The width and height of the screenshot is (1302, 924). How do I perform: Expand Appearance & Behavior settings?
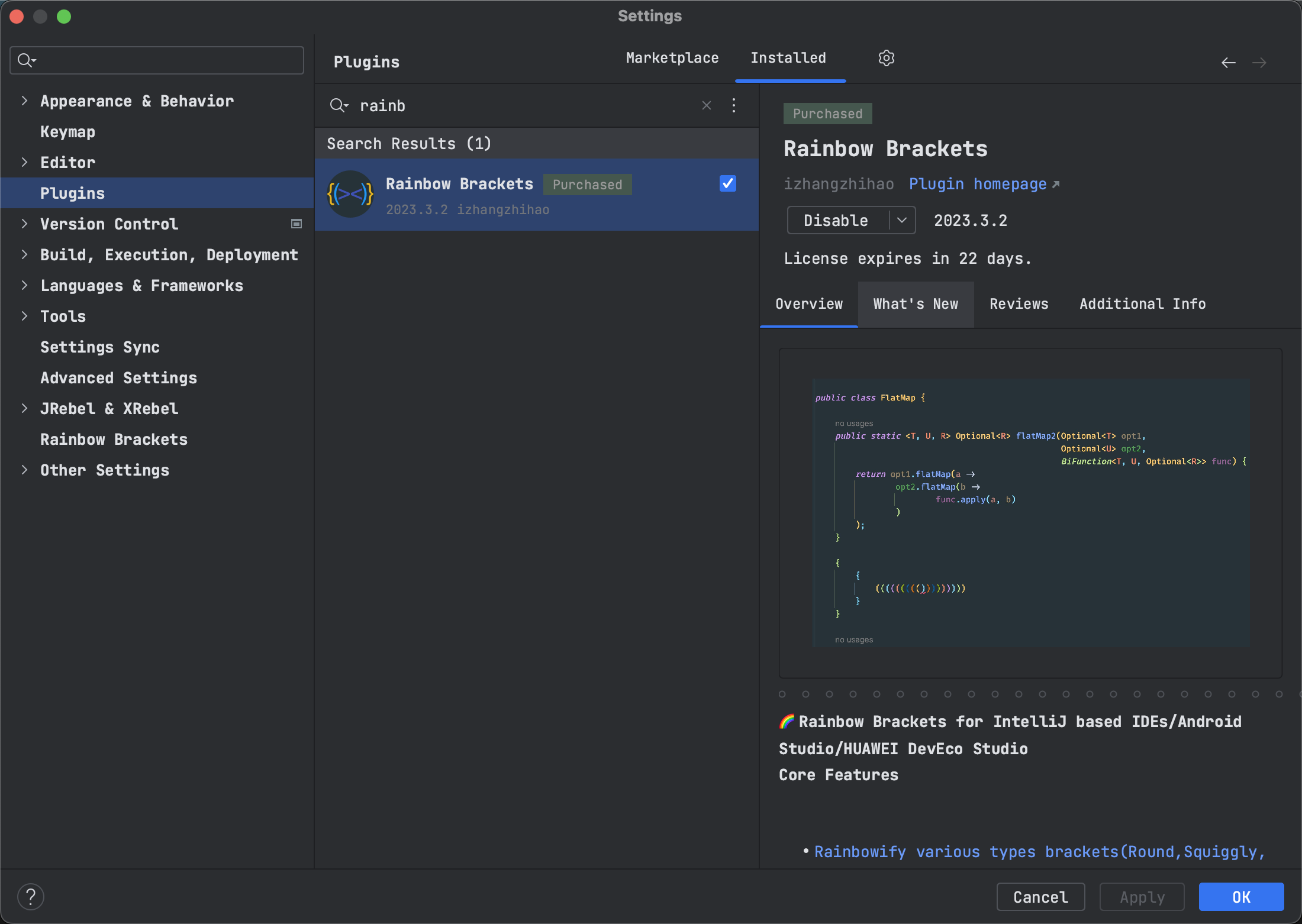click(24, 101)
